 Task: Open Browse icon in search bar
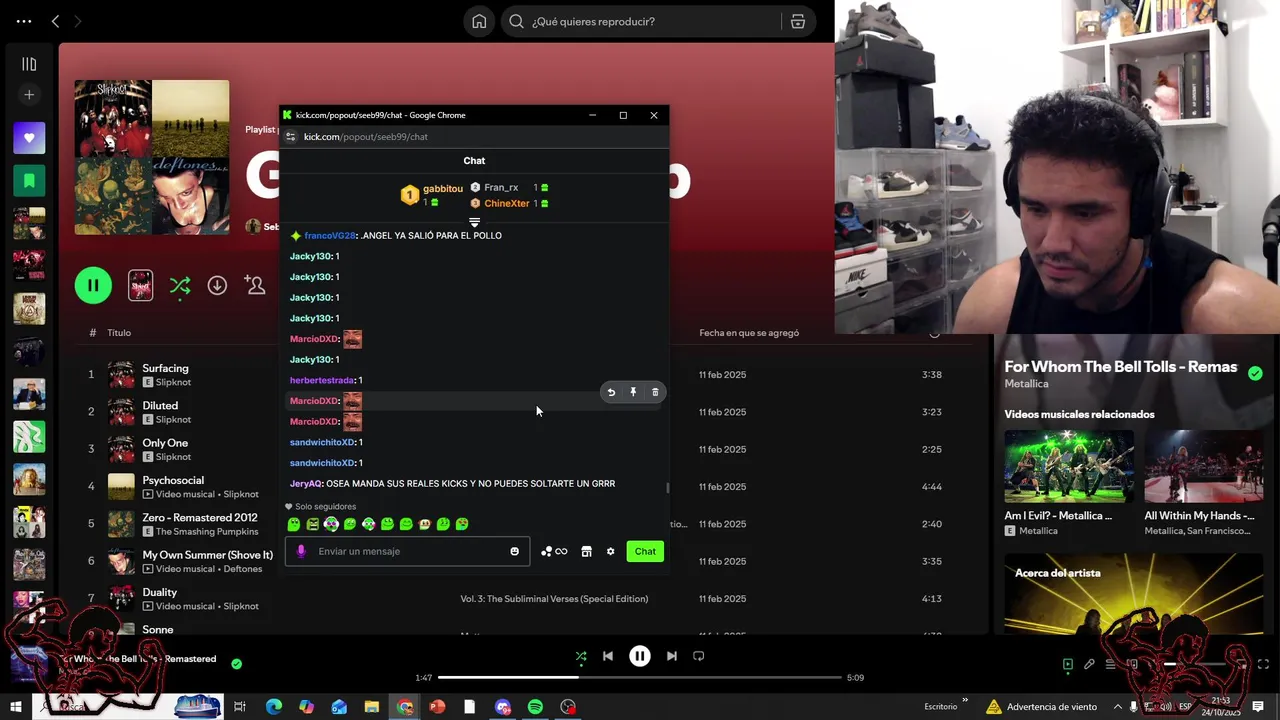point(797,21)
